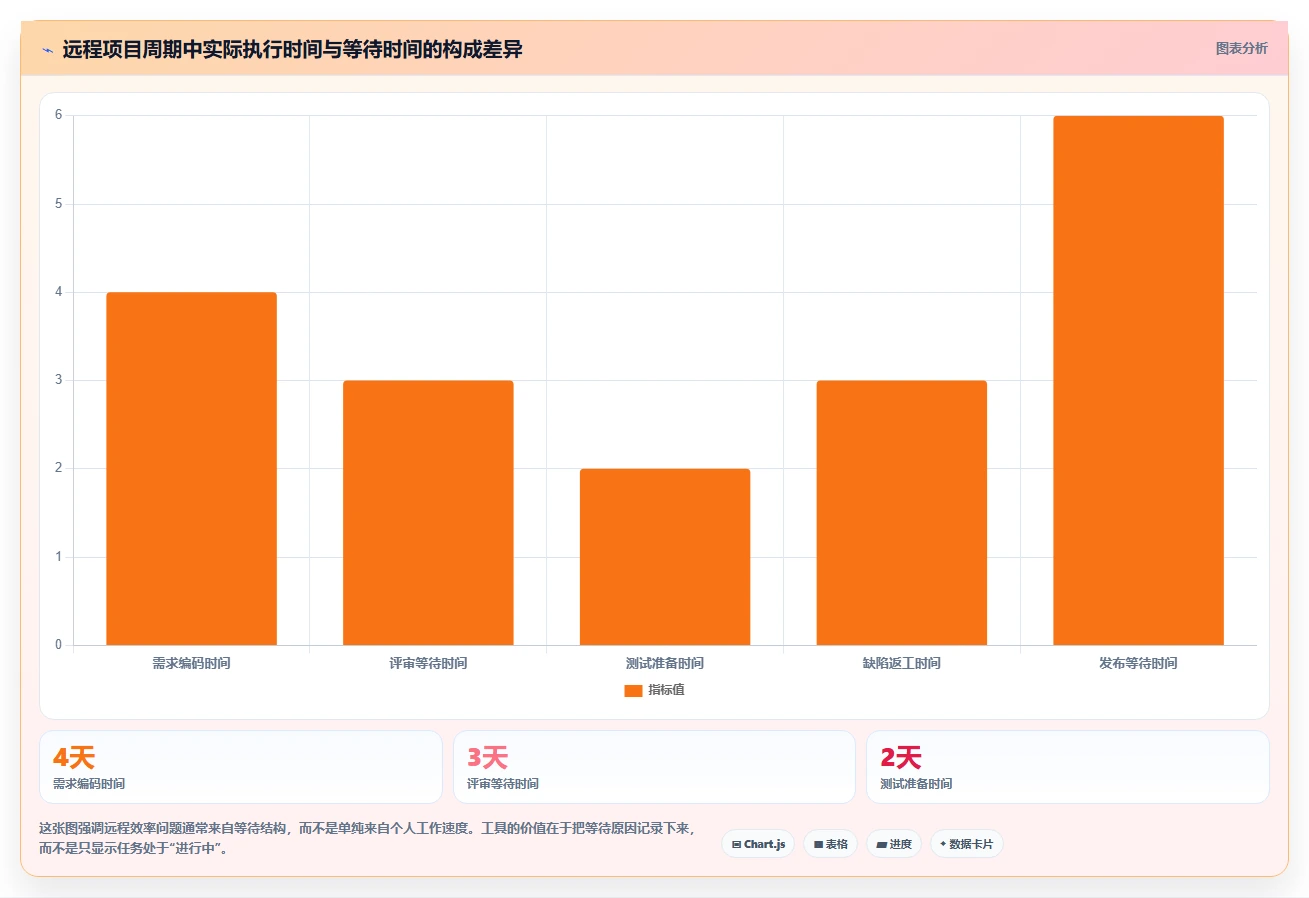The width and height of the screenshot is (1309, 898).
Task: Click the 图表分析 label in header
Action: (x=1241, y=48)
